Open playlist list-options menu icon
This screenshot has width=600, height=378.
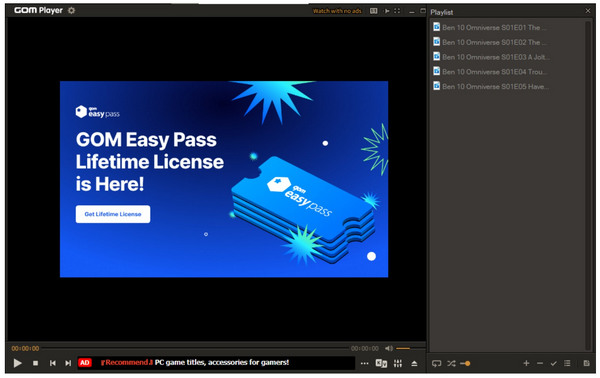point(567,363)
